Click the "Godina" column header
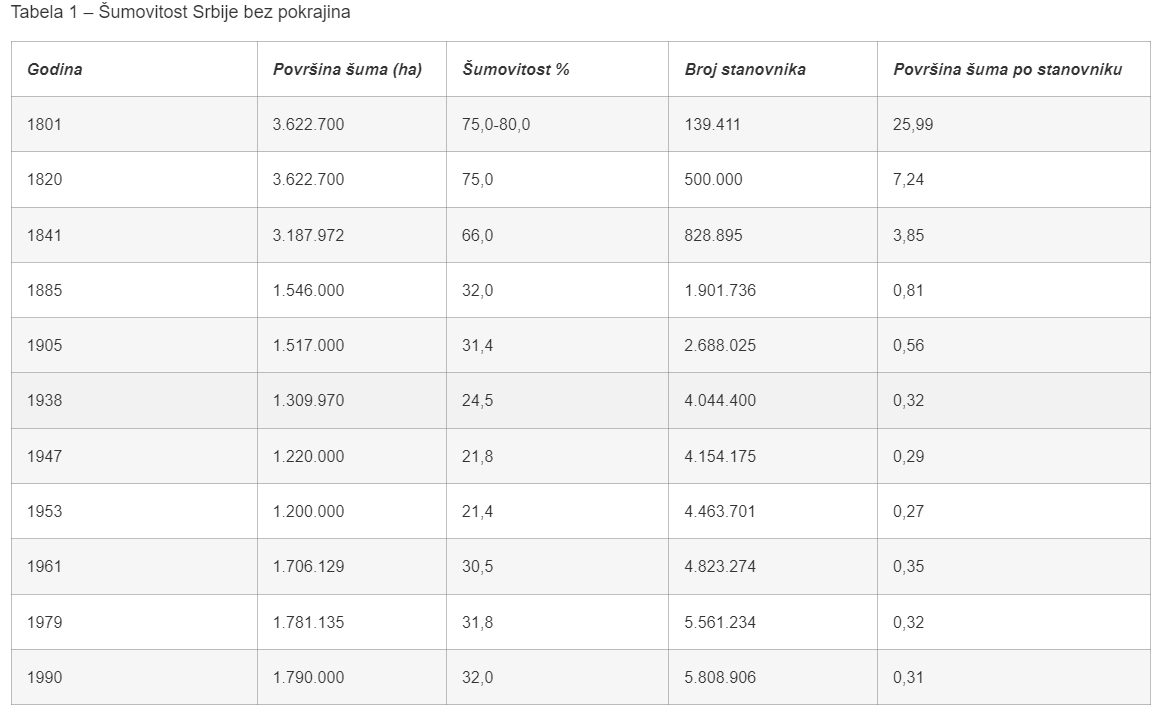The height and width of the screenshot is (718, 1167). 55,70
